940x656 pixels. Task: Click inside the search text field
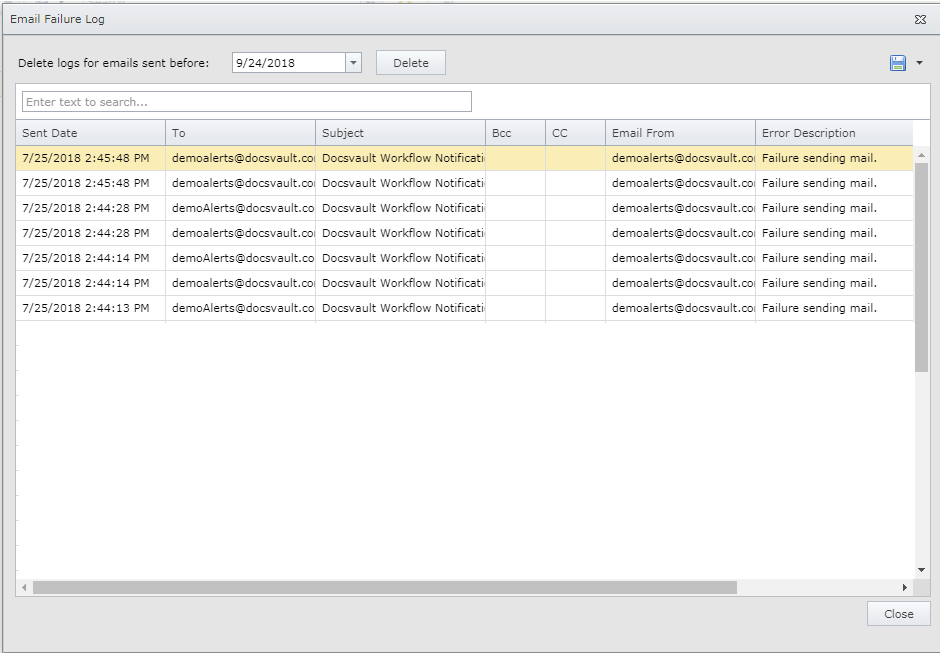pyautogui.click(x=245, y=101)
